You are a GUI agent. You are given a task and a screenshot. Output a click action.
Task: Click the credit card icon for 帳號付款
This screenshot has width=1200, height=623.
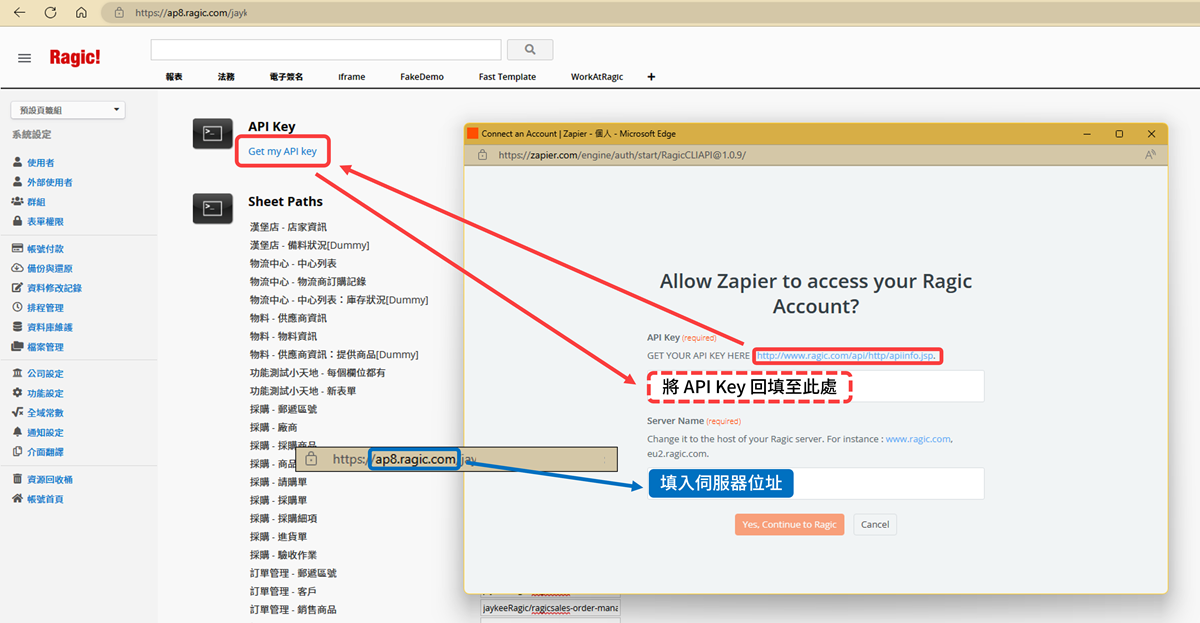pyautogui.click(x=17, y=248)
